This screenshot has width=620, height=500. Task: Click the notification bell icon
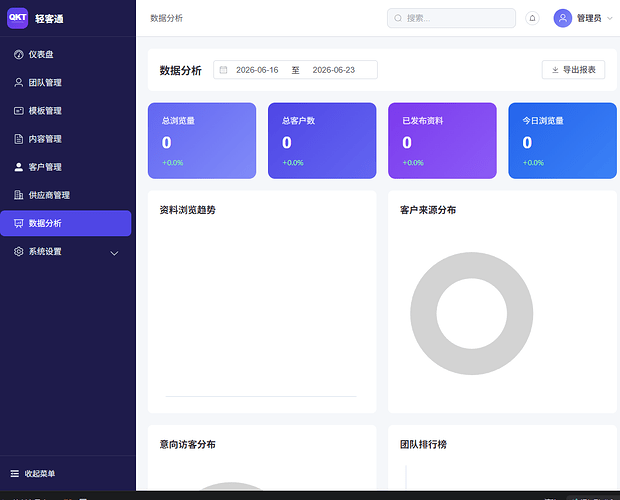click(x=532, y=18)
